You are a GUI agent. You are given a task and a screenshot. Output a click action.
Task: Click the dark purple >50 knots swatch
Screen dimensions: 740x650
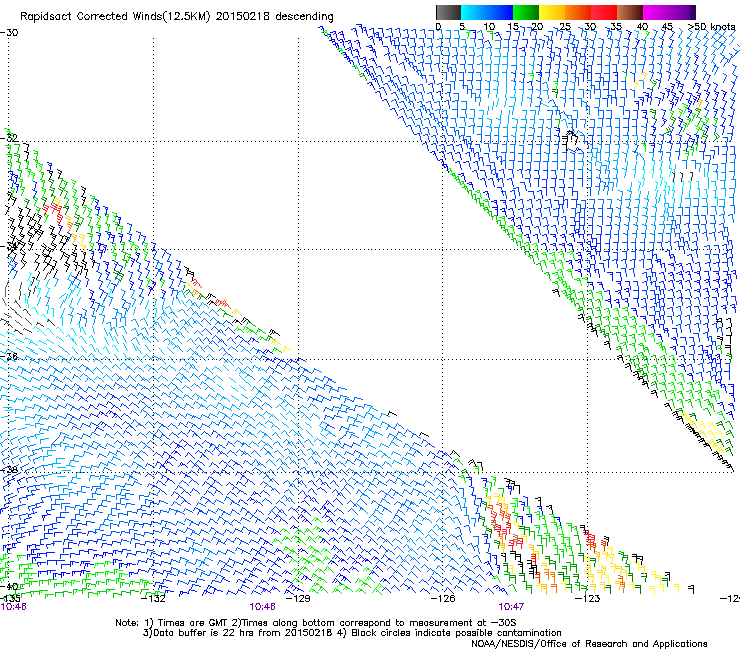(x=692, y=12)
